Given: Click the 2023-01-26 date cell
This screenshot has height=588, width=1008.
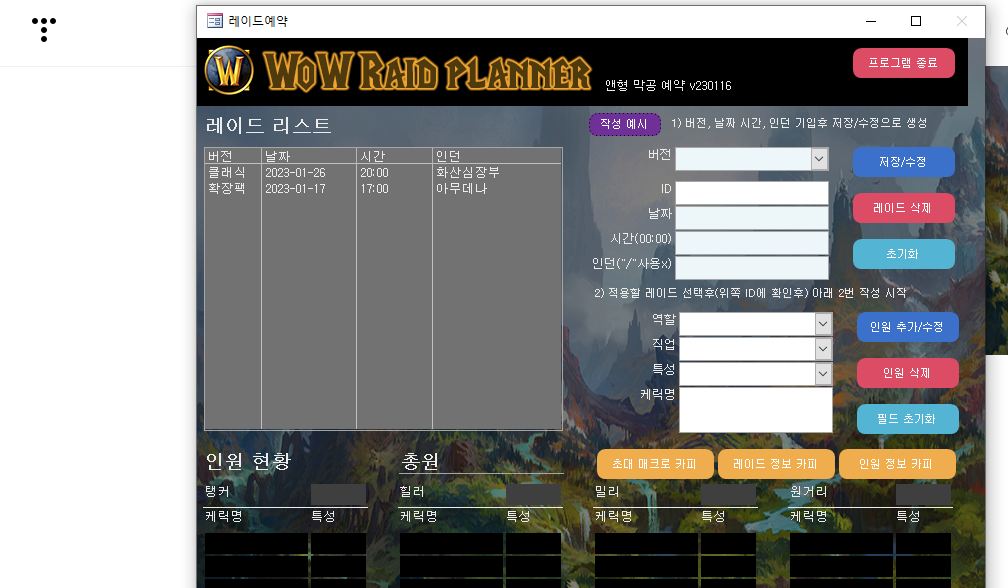Looking at the screenshot, I should (295, 173).
